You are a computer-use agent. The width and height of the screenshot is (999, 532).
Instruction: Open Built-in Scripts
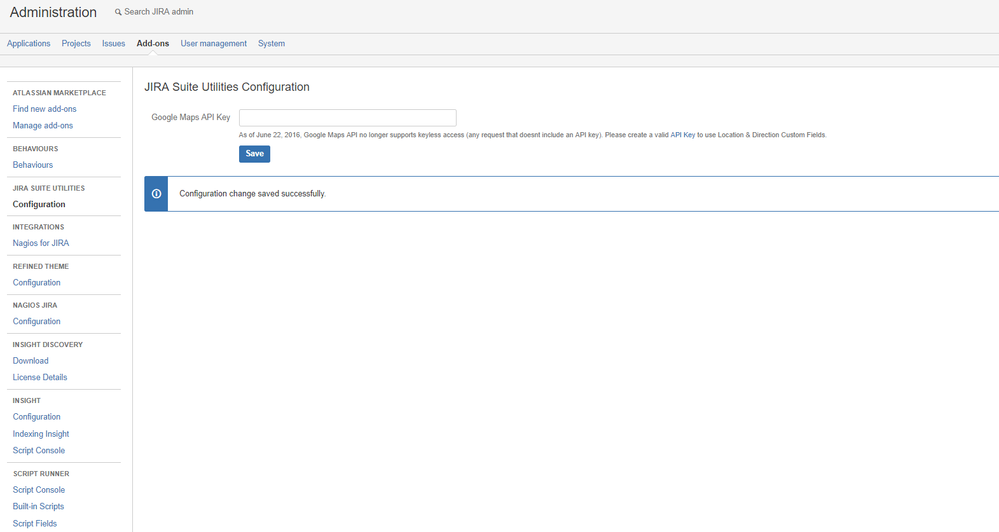click(x=38, y=507)
